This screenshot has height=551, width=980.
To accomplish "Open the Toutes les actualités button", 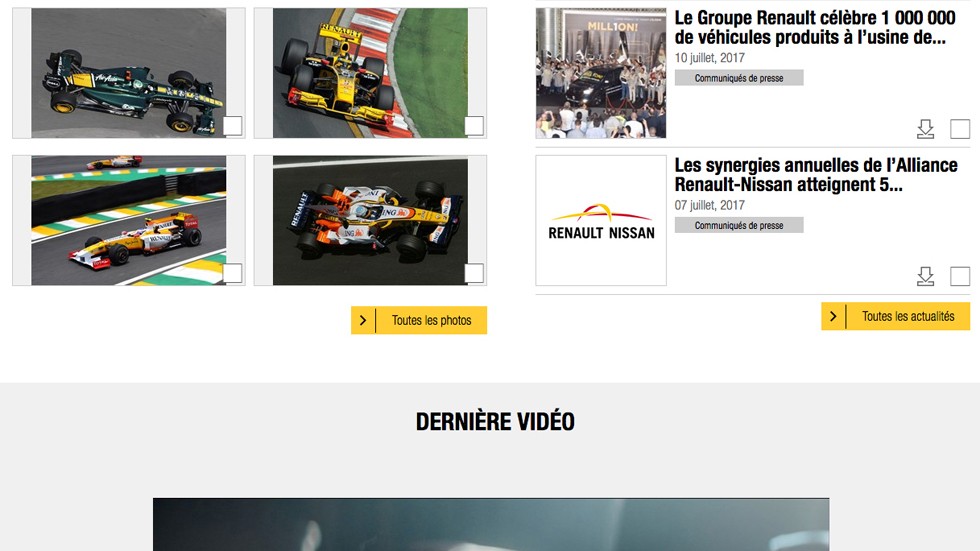I will click(896, 316).
